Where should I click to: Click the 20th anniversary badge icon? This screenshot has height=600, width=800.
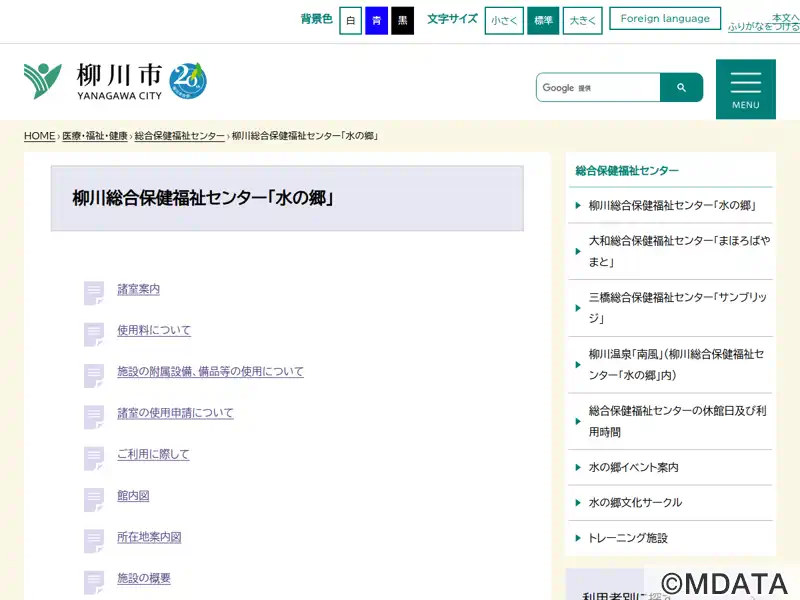click(x=188, y=80)
